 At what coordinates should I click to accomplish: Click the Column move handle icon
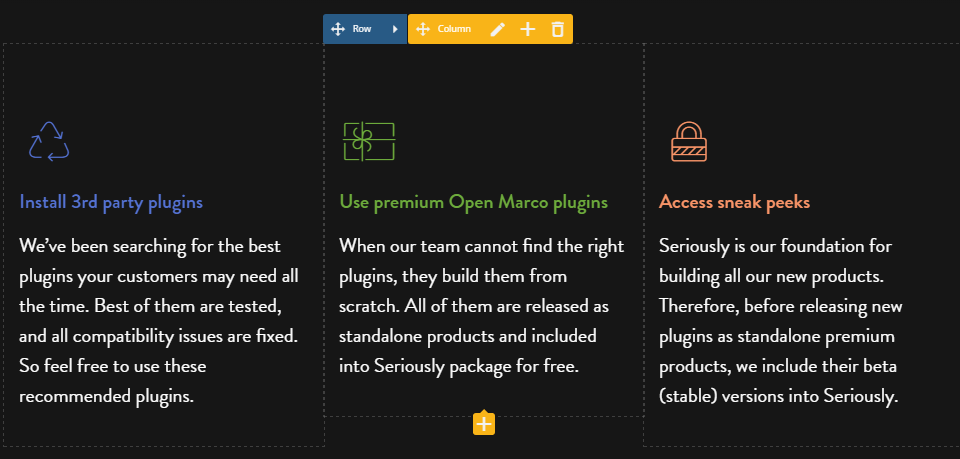click(x=422, y=29)
